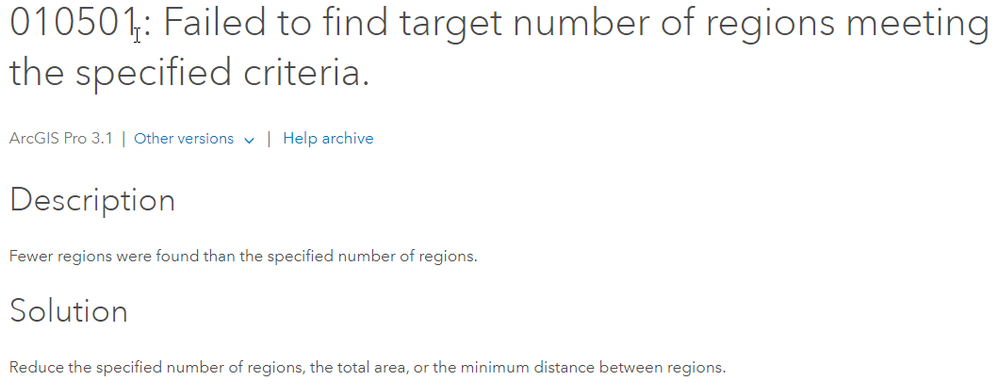The width and height of the screenshot is (999, 385).
Task: Open the Other versions dropdown
Action: click(194, 138)
